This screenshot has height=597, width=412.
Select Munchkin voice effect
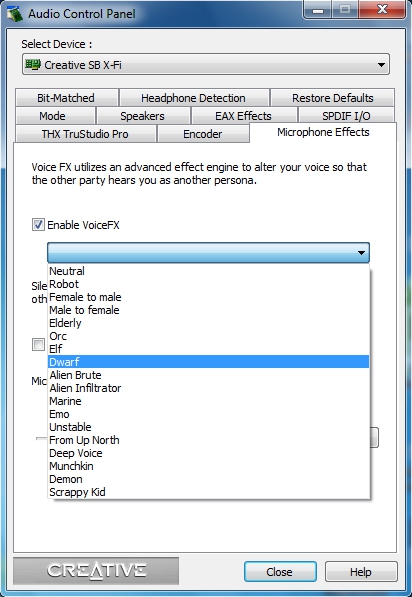click(x=209, y=466)
